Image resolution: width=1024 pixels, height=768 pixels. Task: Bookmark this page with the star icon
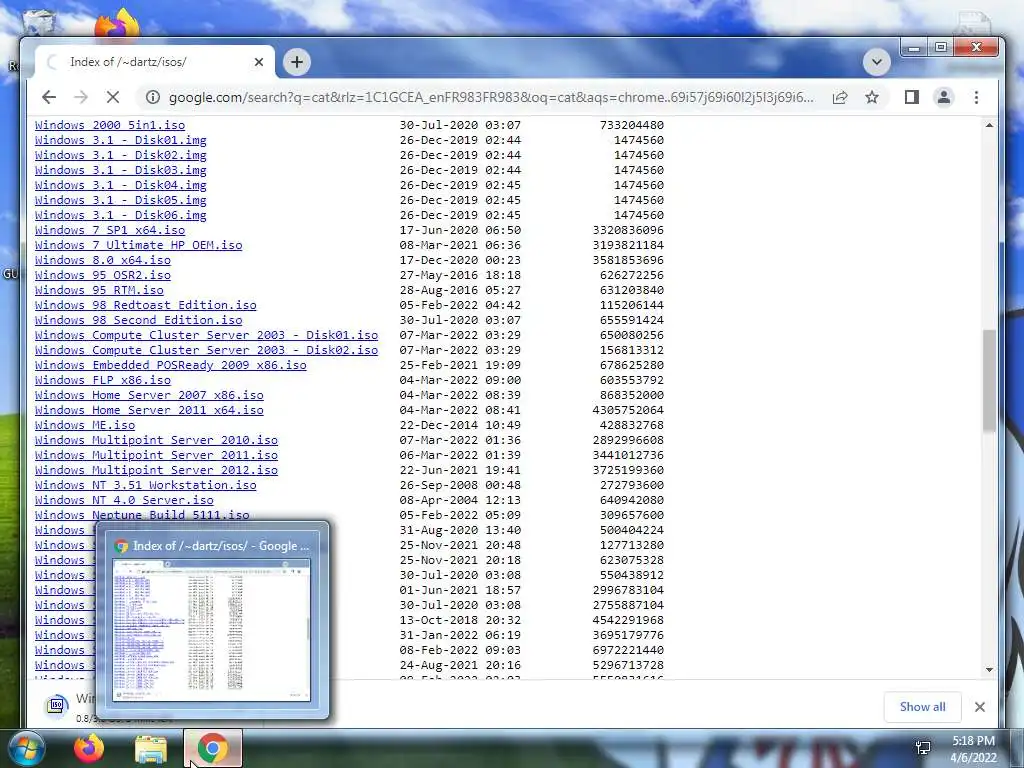(x=872, y=97)
